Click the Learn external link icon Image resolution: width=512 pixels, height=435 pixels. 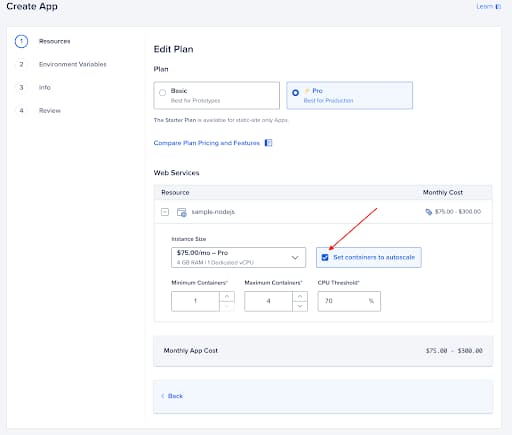tap(498, 7)
